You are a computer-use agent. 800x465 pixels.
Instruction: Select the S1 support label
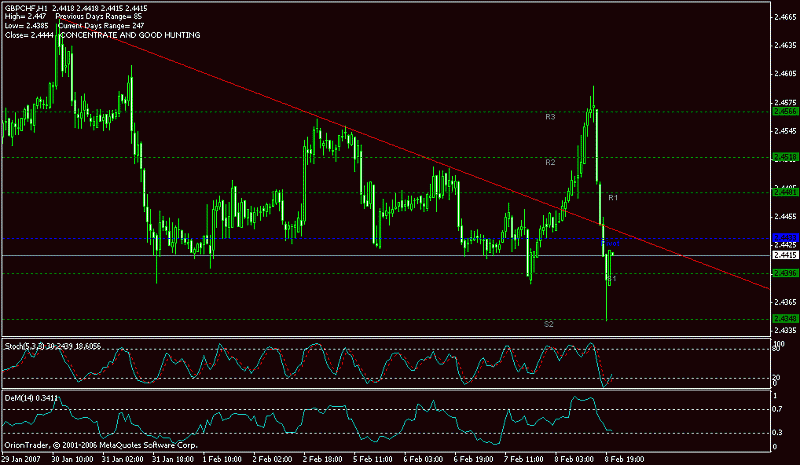coord(611,279)
